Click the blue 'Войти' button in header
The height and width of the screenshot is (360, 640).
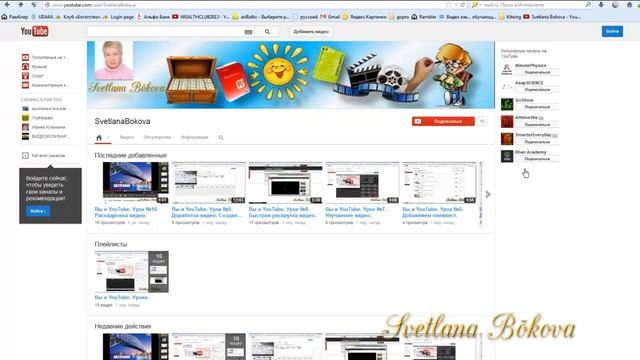[x=612, y=31]
